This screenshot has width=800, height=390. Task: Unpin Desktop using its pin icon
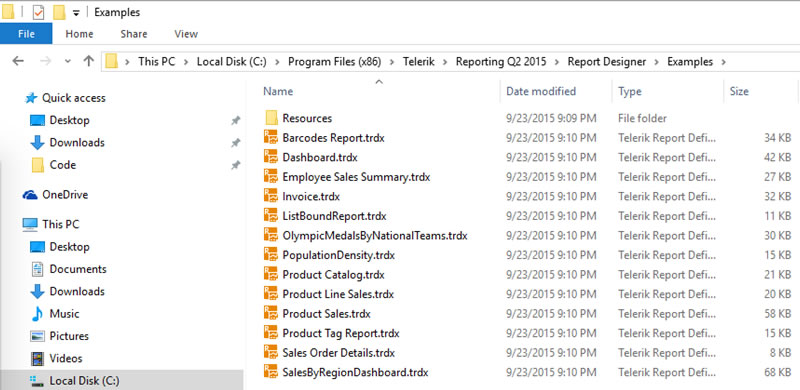(x=235, y=120)
